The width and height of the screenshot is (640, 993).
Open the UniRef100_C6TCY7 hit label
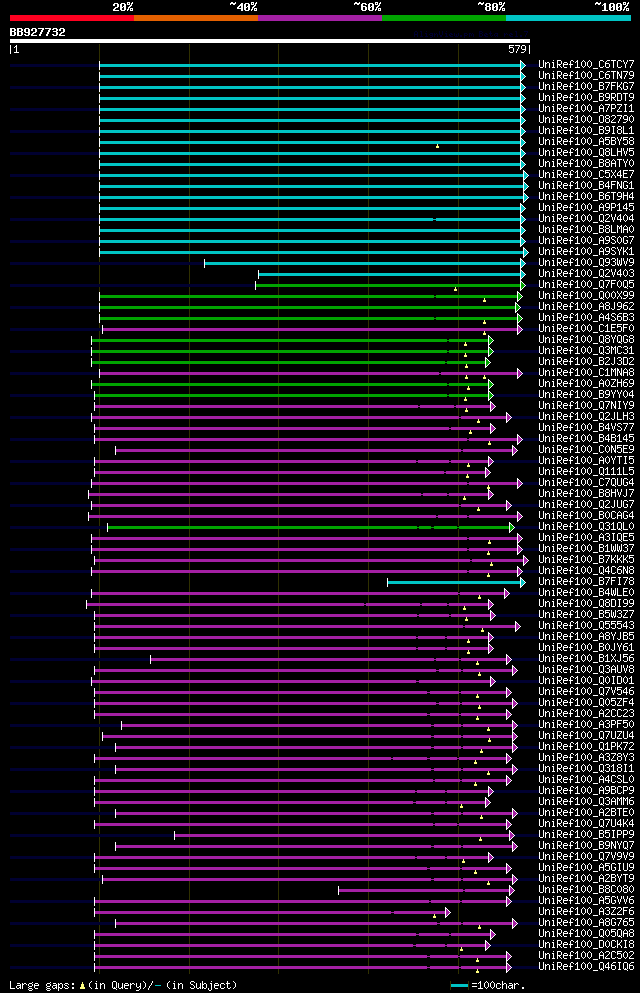[x=586, y=65]
